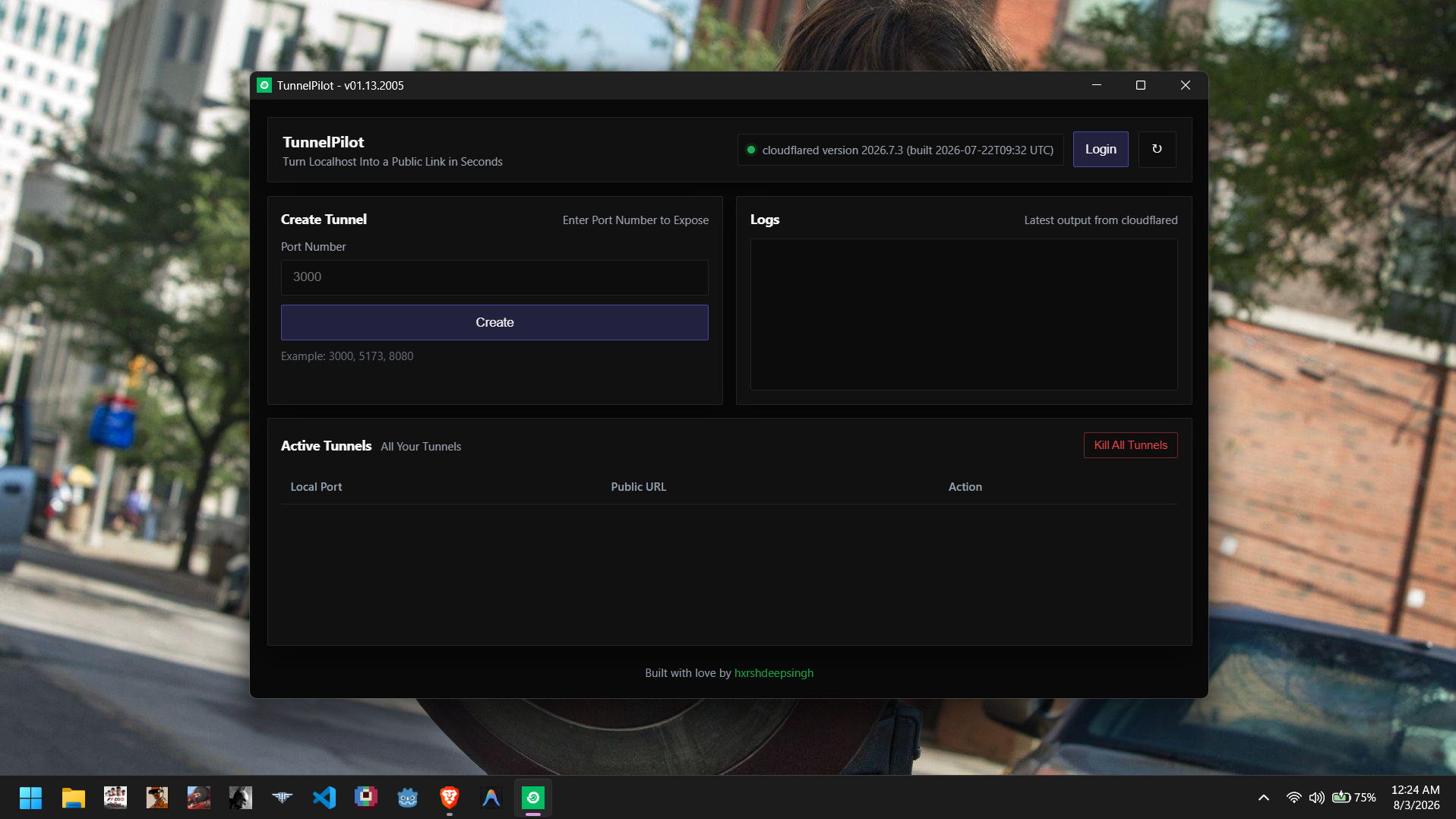Expand the hidden system tray icons chevron
1456x819 pixels.
tap(1263, 798)
